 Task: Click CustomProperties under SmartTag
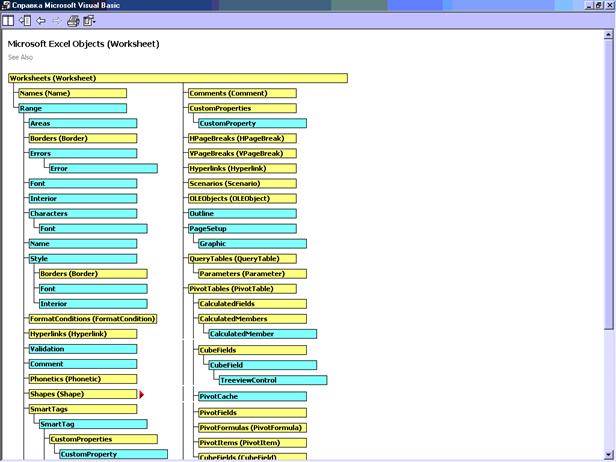tap(103, 439)
